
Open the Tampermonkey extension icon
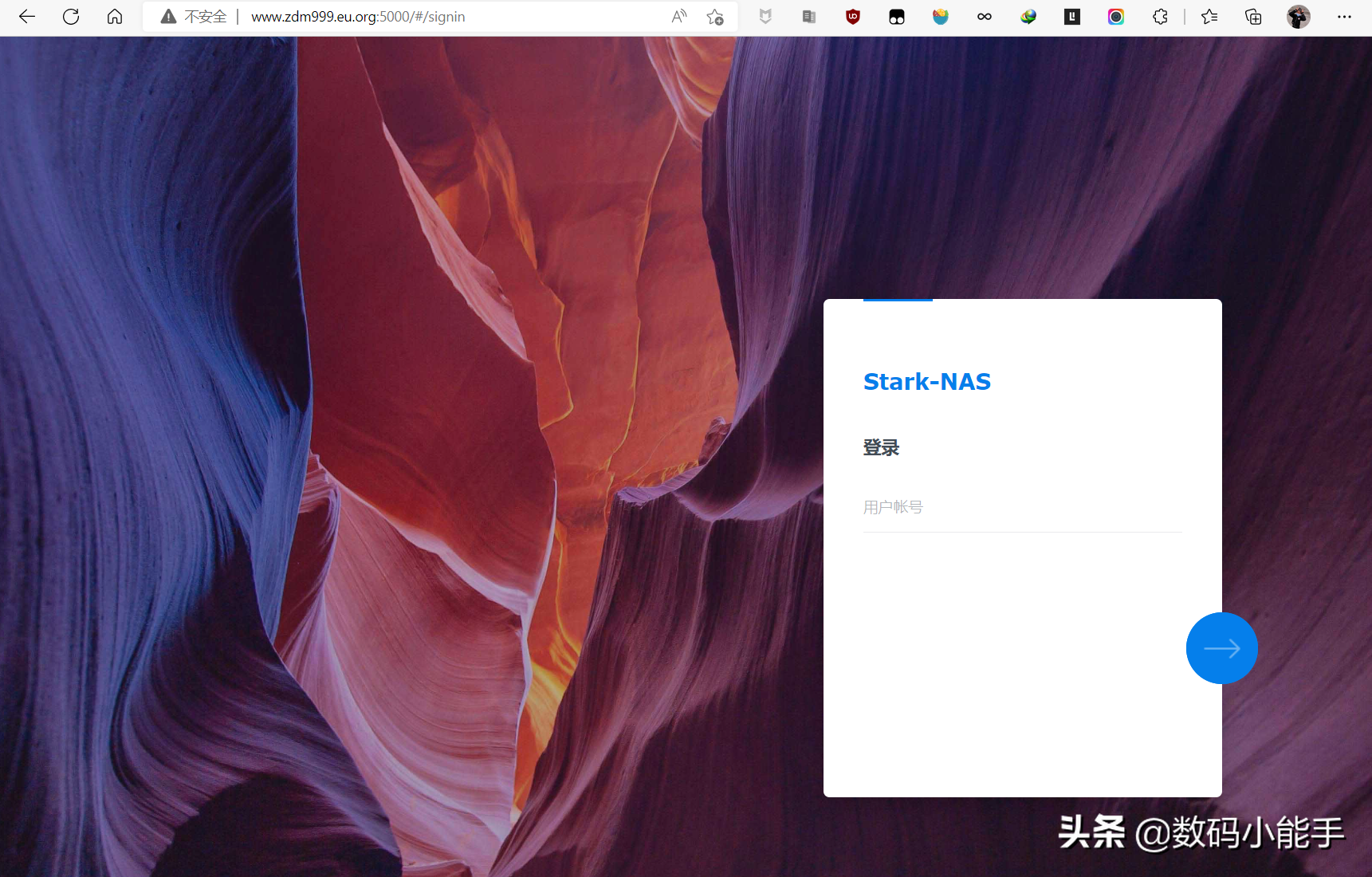897,17
